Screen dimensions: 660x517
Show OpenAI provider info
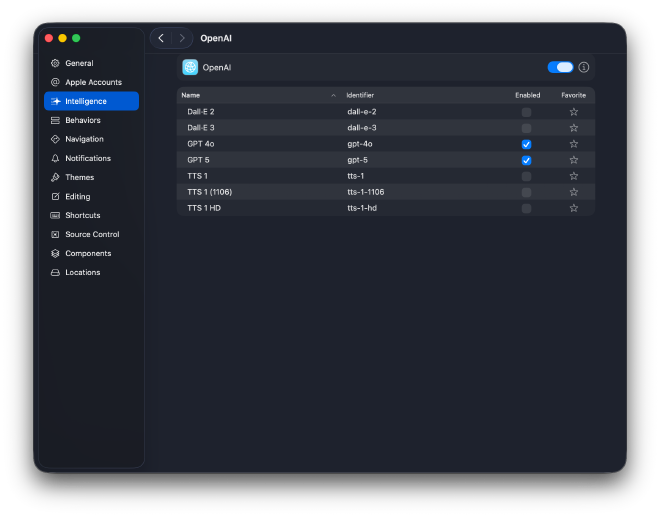(583, 67)
